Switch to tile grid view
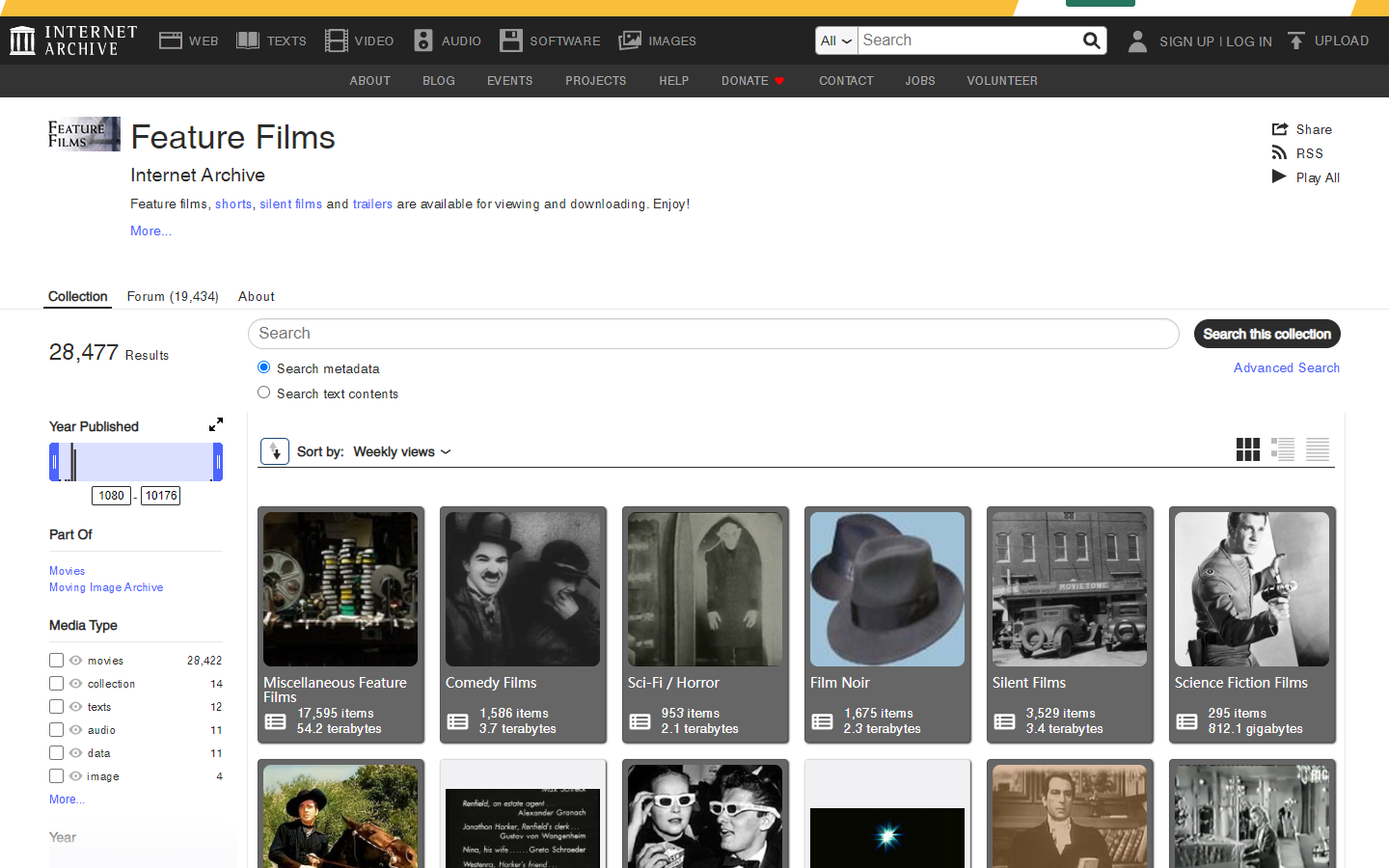Screen dimensions: 1389x868 (1248, 449)
